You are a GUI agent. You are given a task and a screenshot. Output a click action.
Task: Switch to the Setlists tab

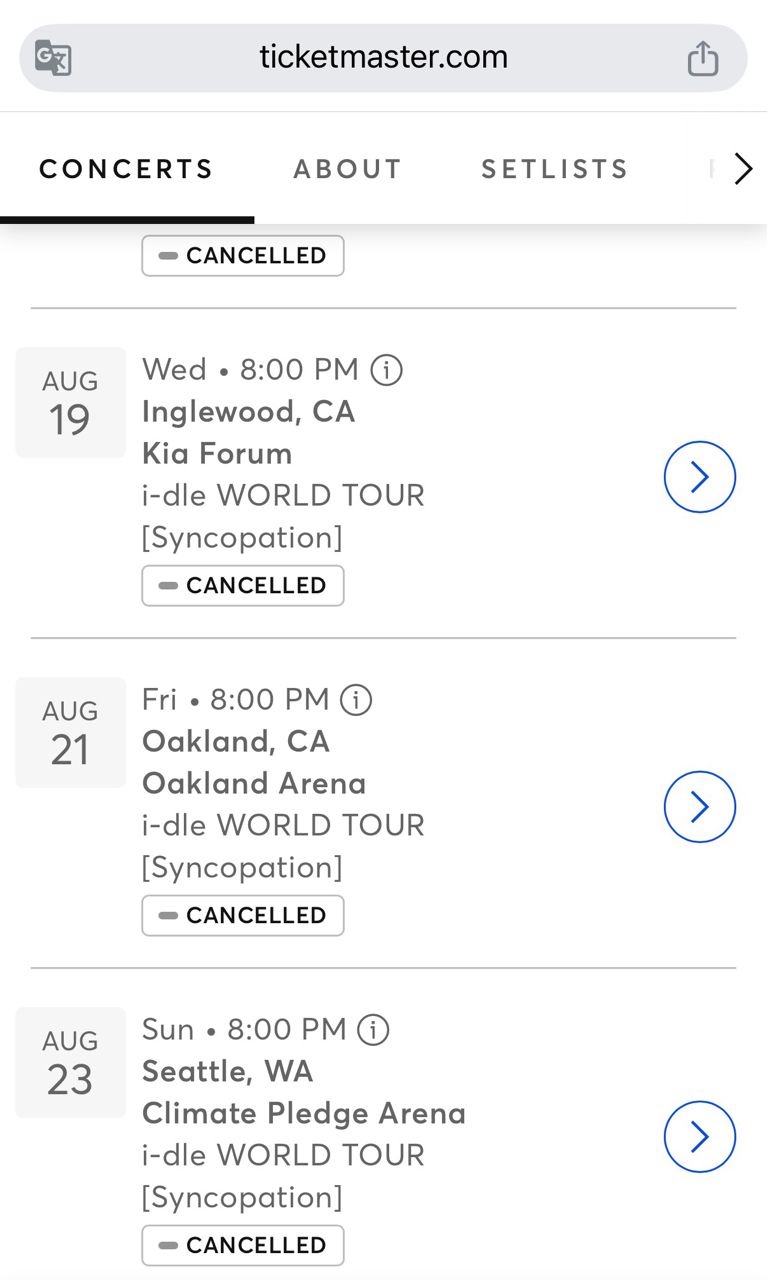(554, 169)
